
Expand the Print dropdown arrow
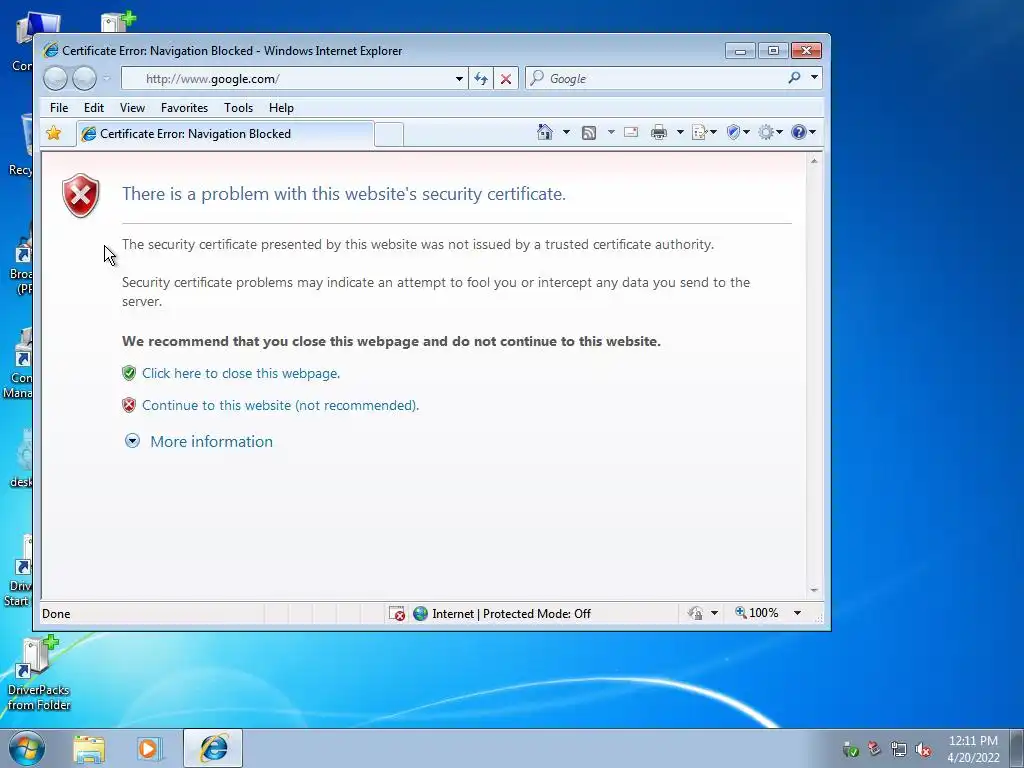(x=680, y=133)
